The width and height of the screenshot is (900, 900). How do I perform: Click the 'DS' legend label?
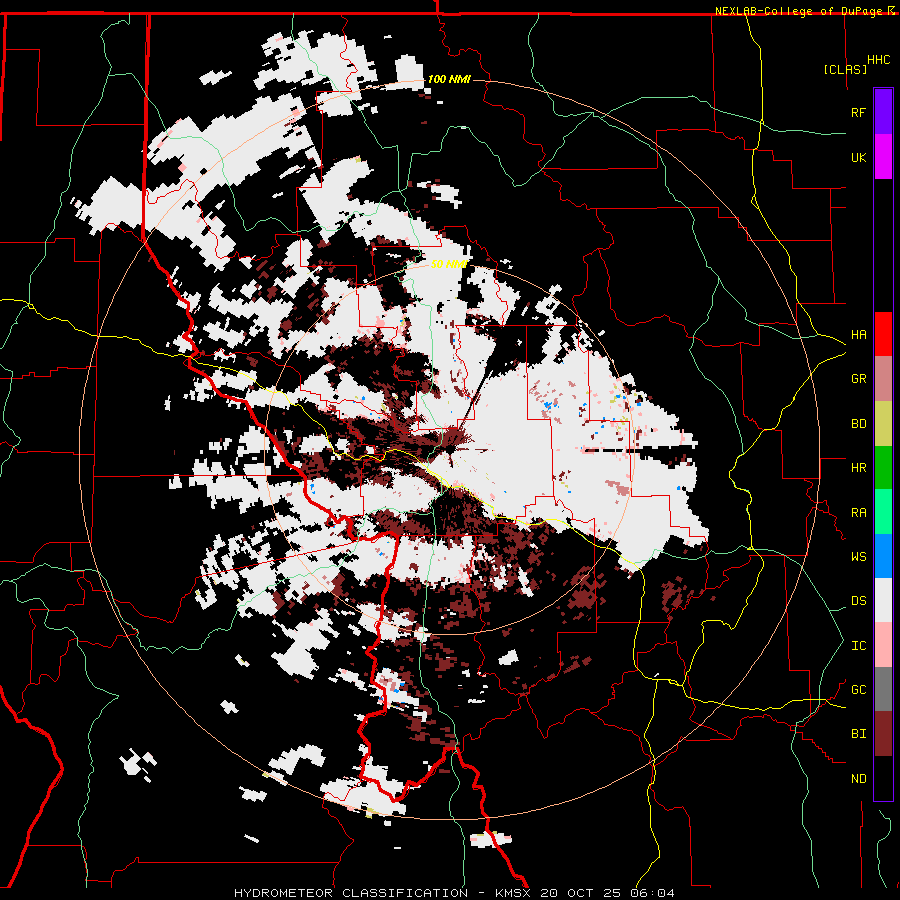pos(858,601)
